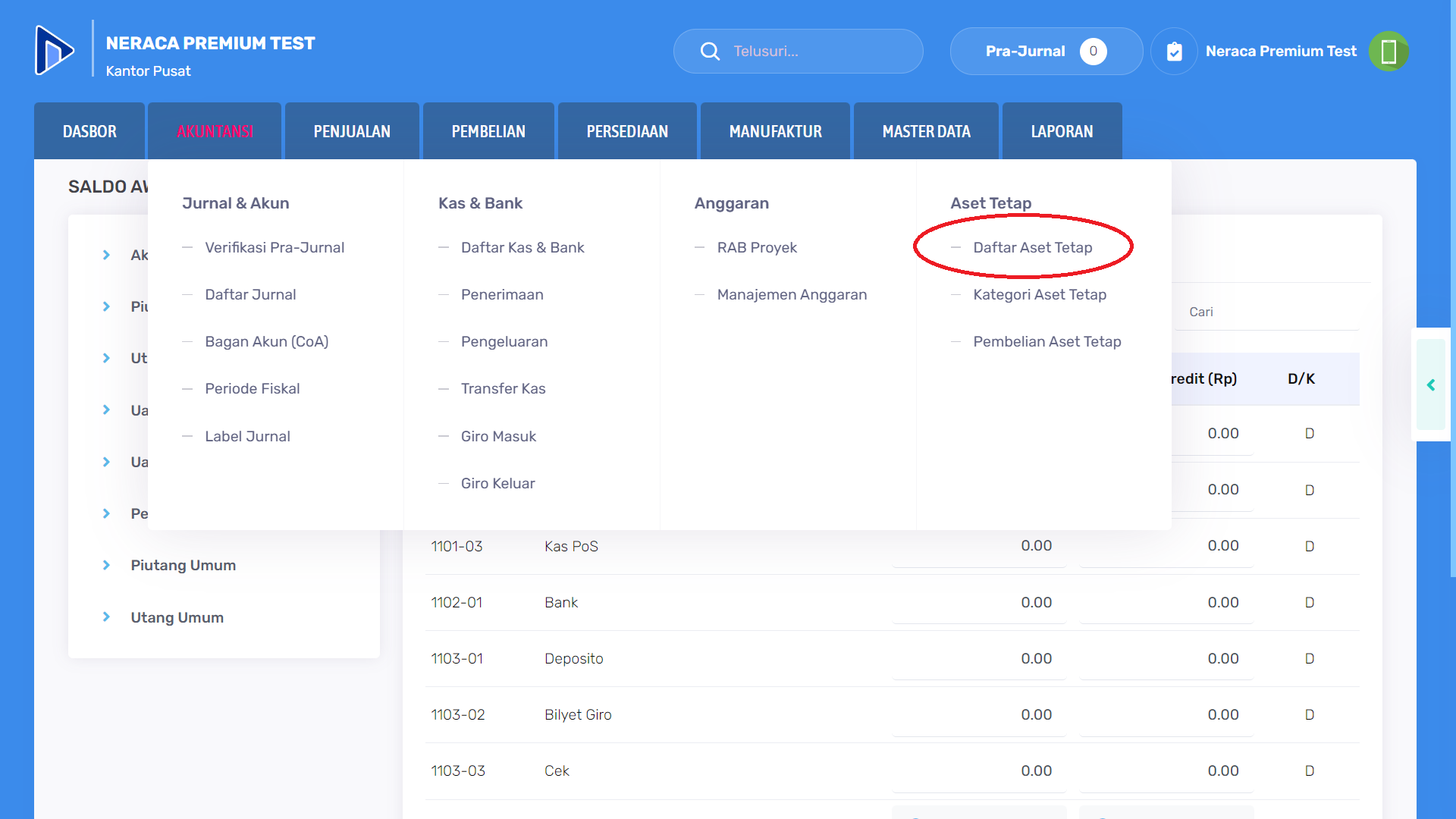Open the PEMBELIAN menu tab
Viewport: 1456px width, 819px height.
[488, 131]
